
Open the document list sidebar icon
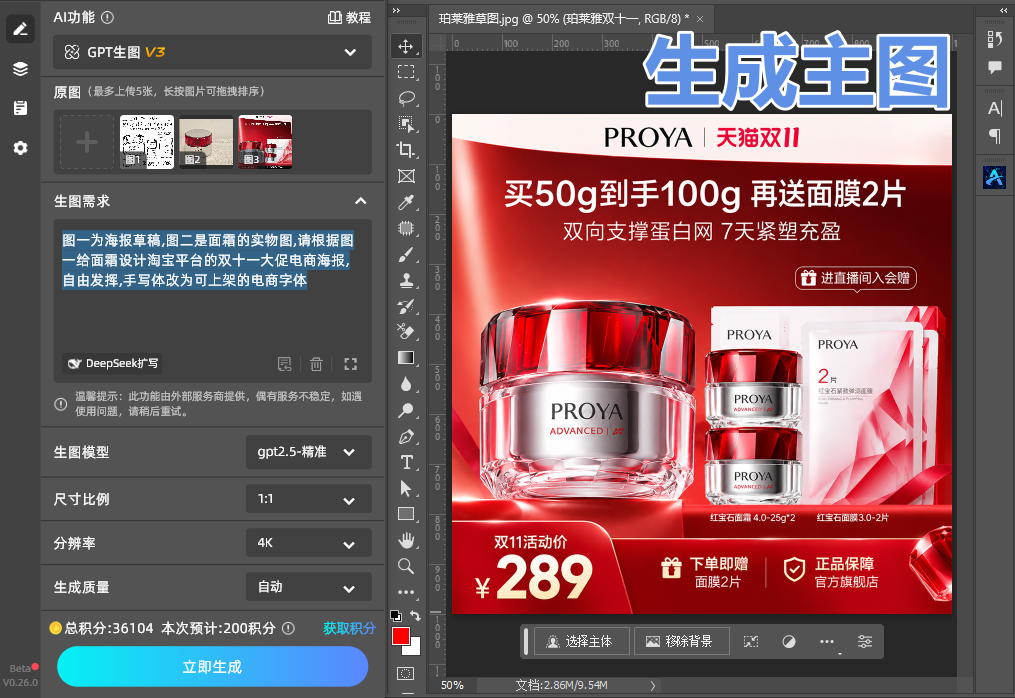click(x=20, y=108)
